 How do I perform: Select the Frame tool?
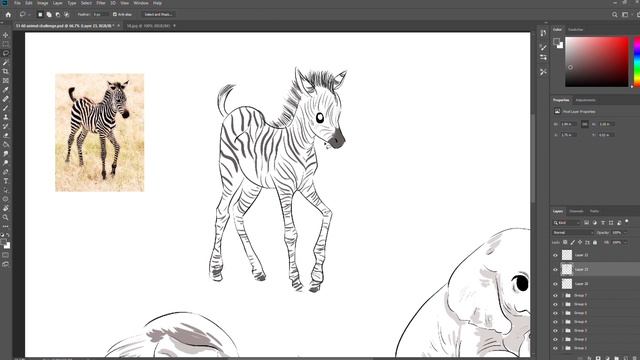click(x=6, y=80)
